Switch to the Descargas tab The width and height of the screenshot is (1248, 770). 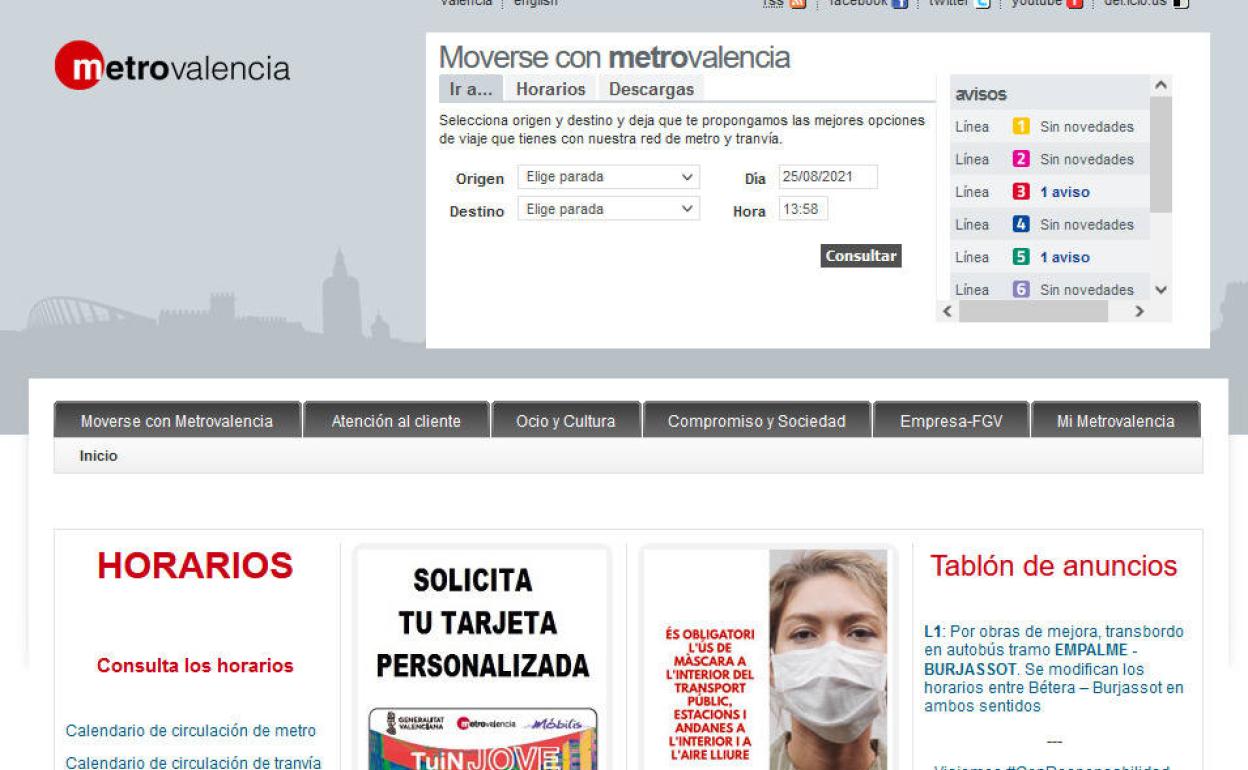(x=651, y=89)
